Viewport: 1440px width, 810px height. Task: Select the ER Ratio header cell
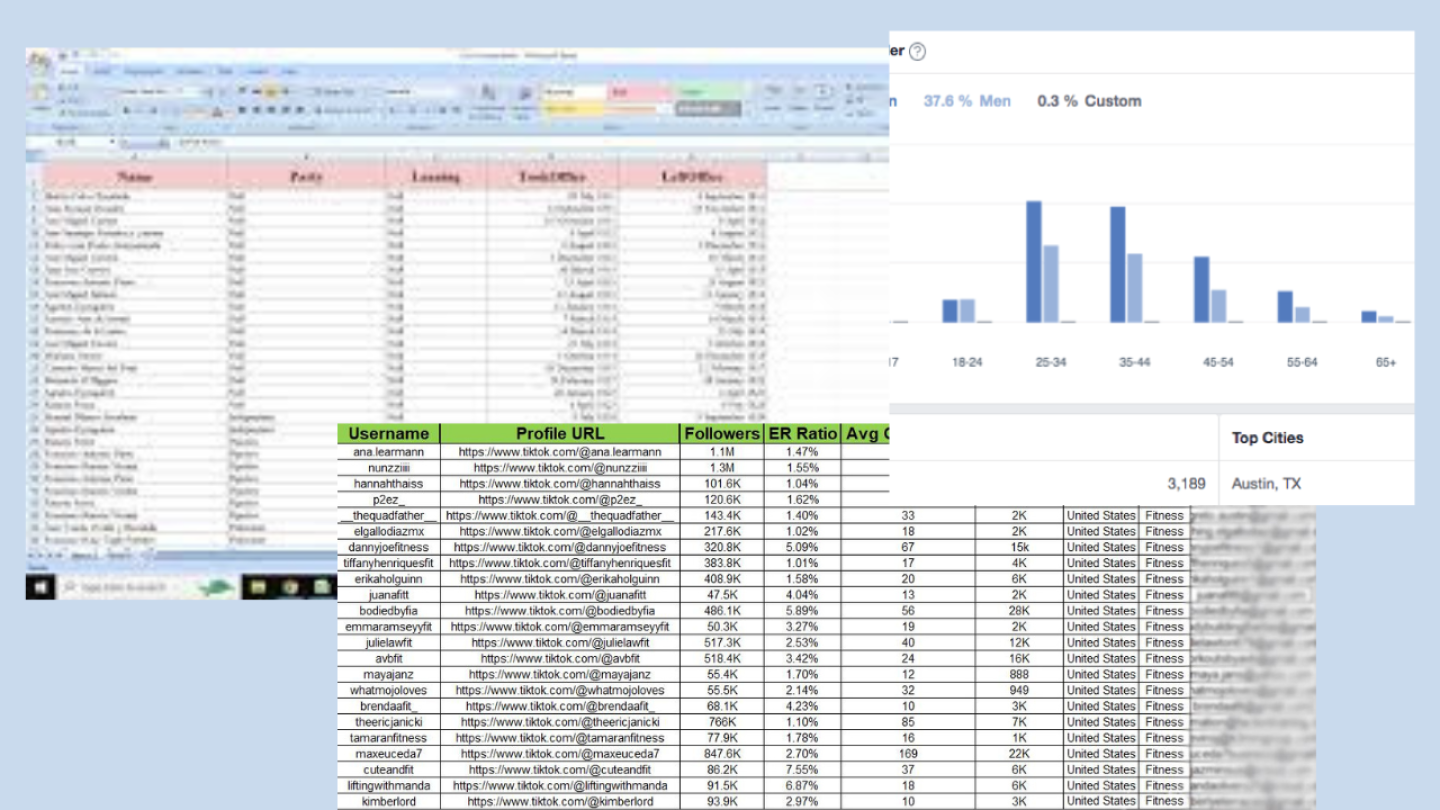point(802,434)
